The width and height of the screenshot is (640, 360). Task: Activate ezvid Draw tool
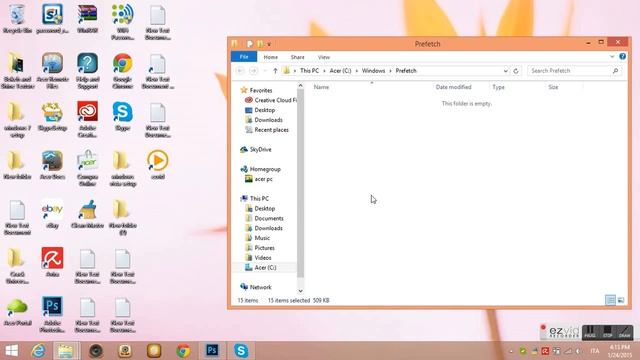tap(624, 332)
